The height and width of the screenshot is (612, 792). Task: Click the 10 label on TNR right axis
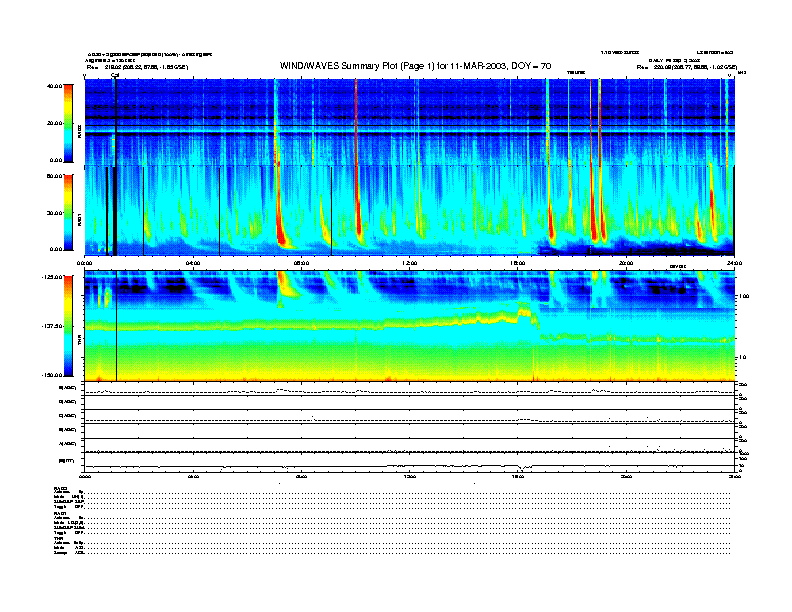[x=742, y=358]
